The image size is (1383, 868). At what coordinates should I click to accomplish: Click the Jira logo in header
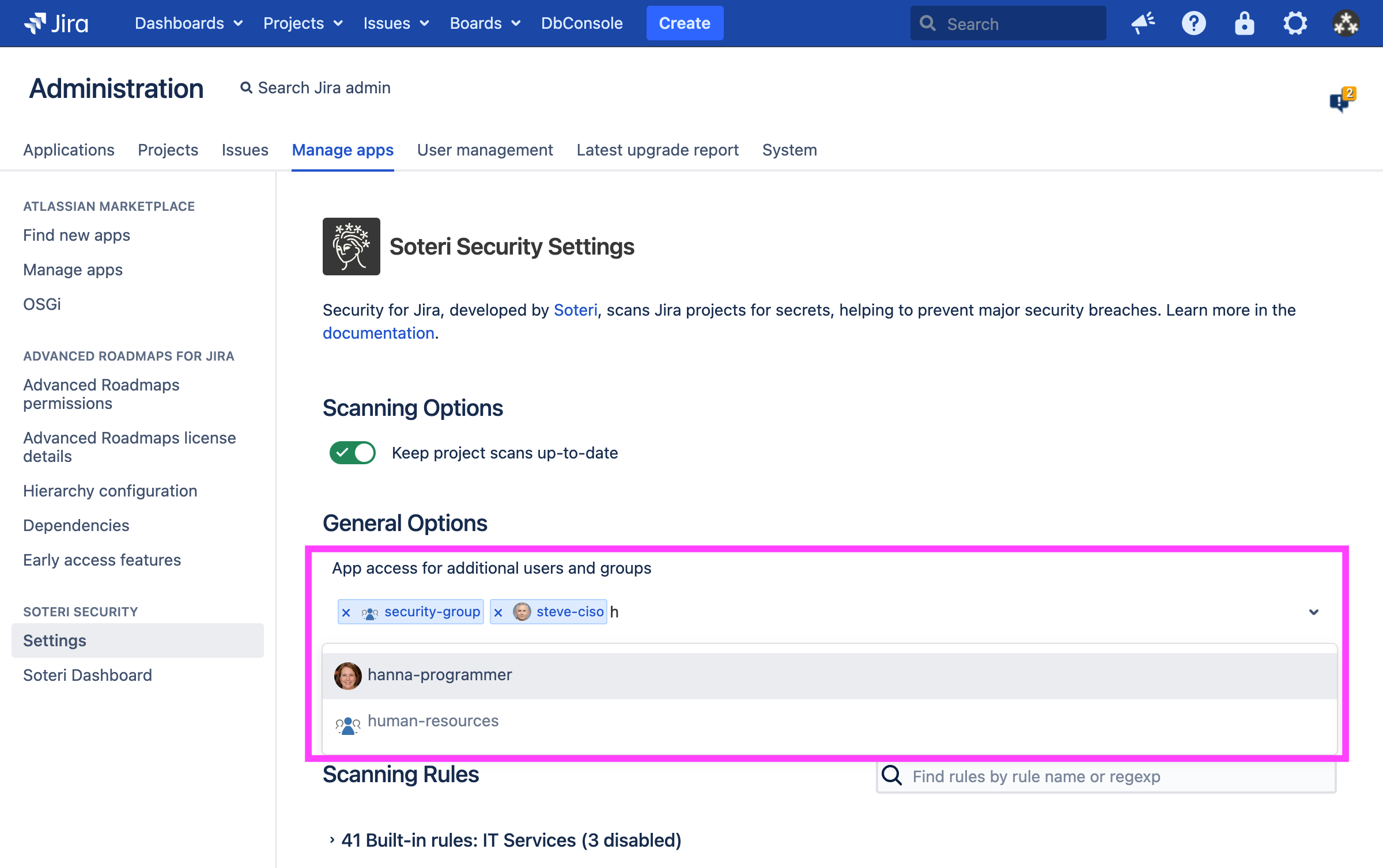(56, 23)
